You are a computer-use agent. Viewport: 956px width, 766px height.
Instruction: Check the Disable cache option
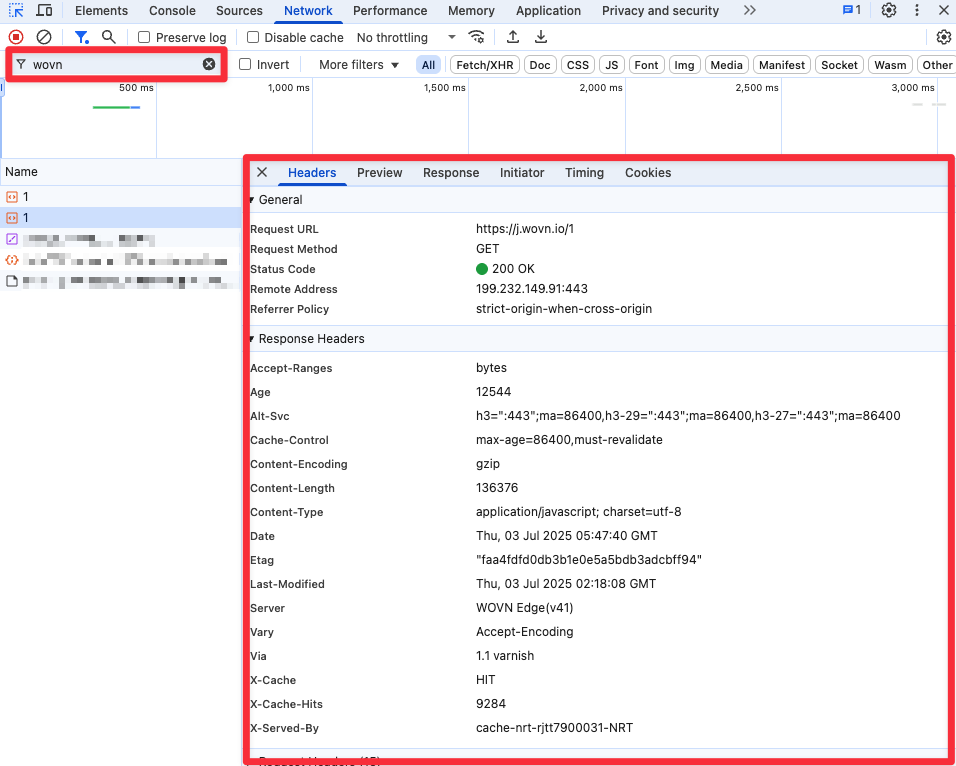[253, 38]
